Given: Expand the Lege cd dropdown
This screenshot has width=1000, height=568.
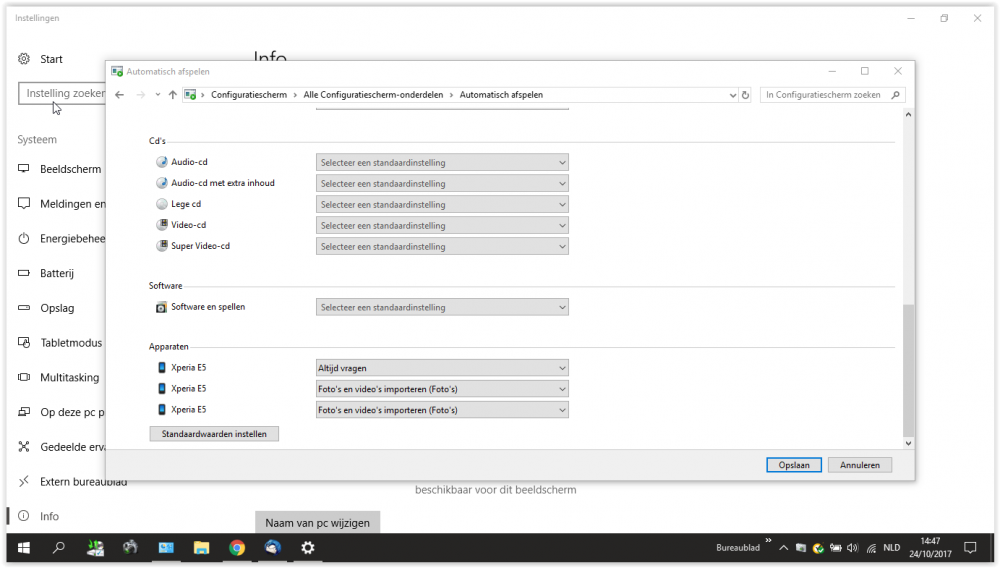Looking at the screenshot, I should 442,204.
